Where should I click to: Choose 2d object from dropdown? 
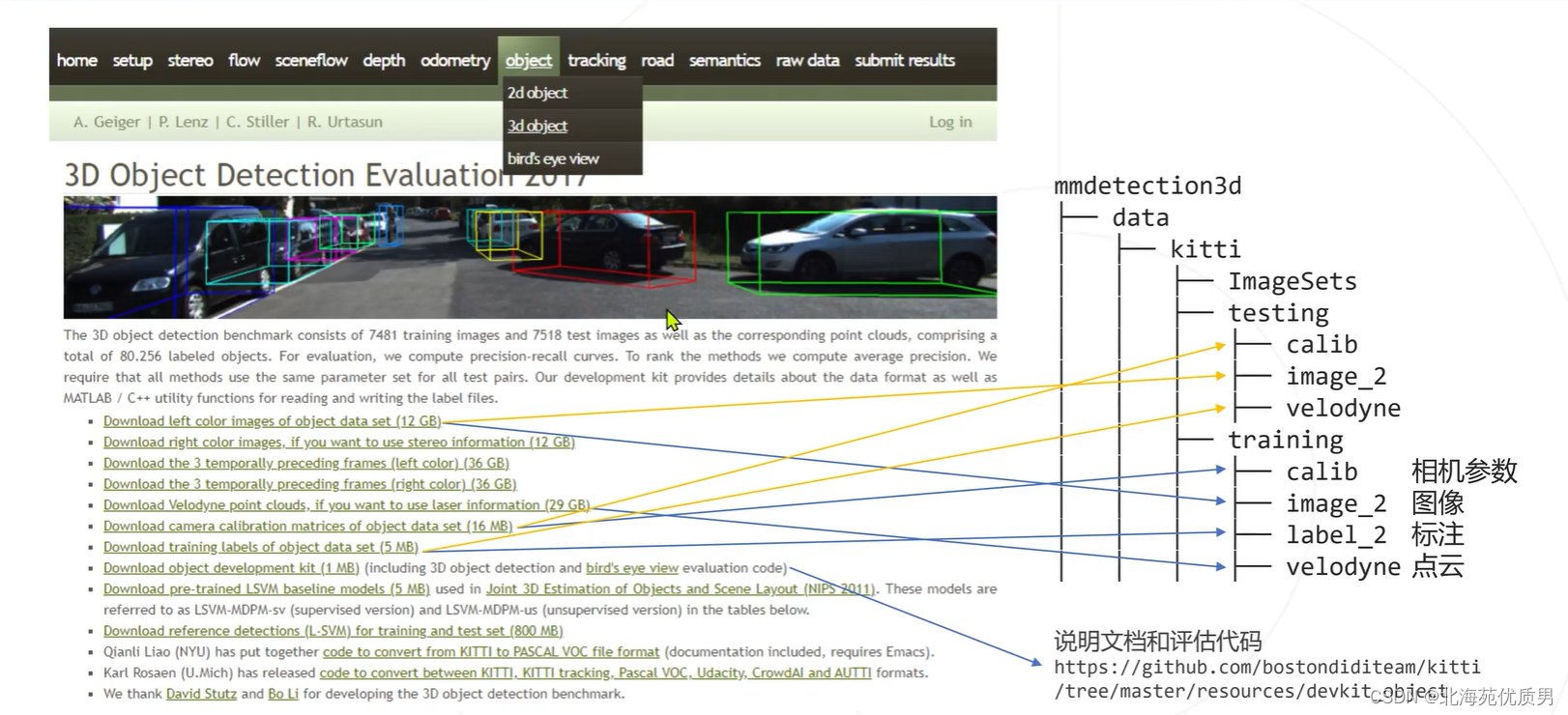click(x=537, y=93)
